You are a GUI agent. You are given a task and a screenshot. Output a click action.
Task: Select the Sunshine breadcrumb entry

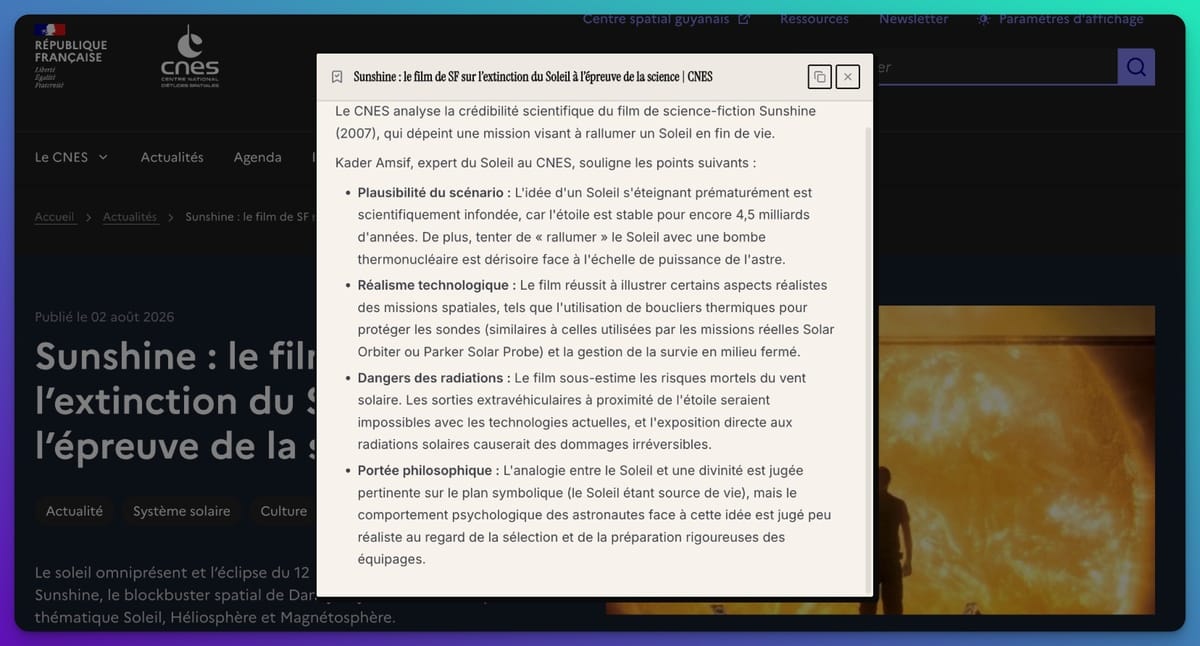pos(250,217)
